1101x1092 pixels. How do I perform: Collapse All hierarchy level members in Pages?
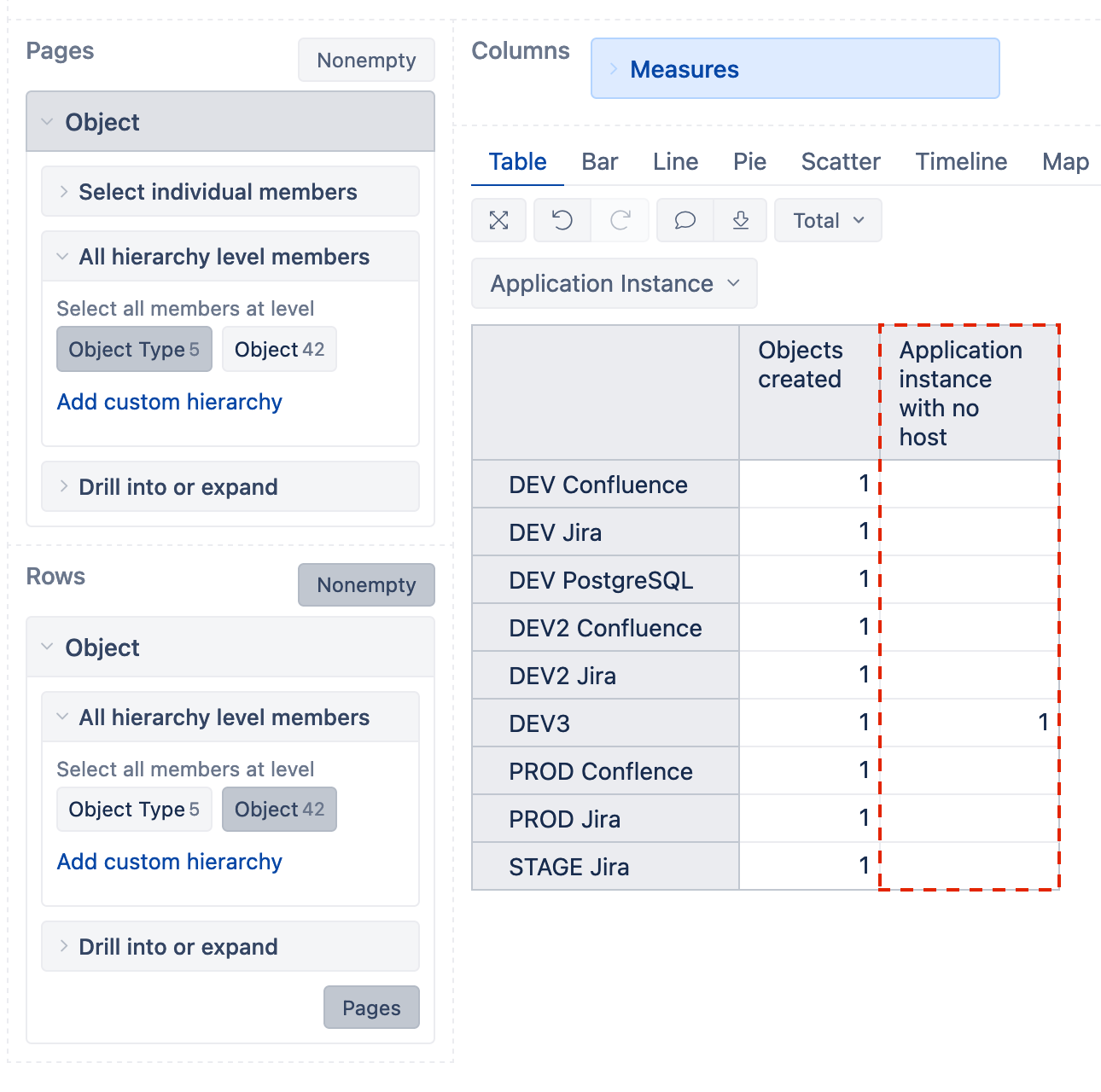pos(230,256)
